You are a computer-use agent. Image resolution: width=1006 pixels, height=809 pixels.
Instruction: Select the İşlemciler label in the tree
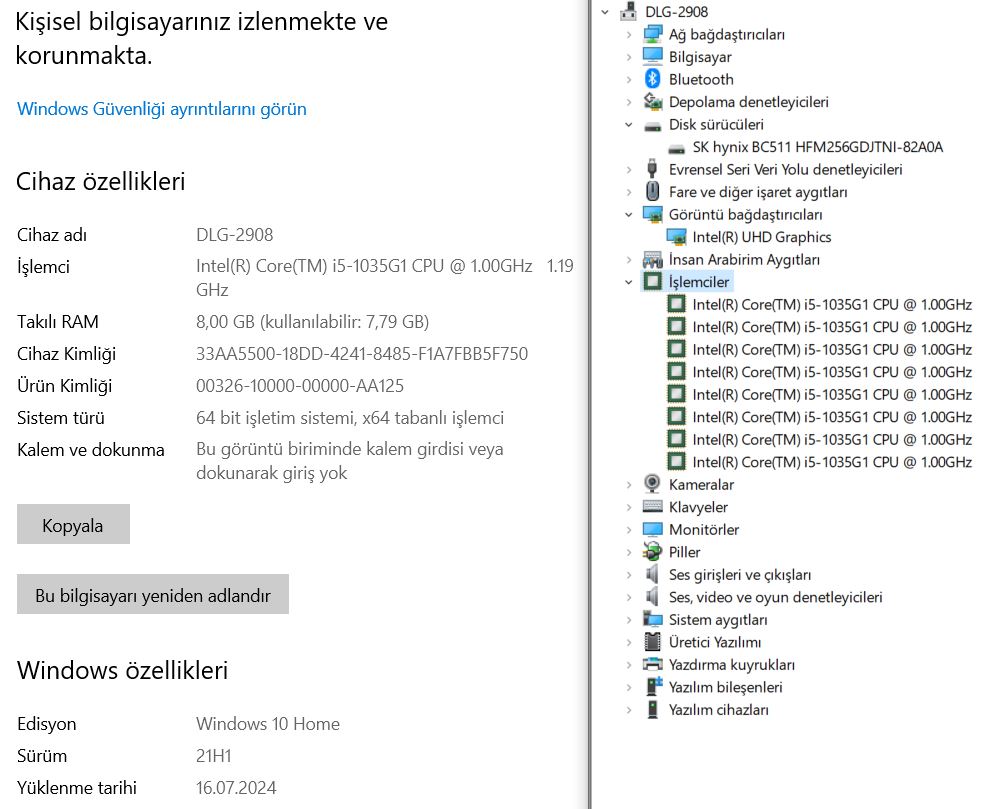(699, 282)
